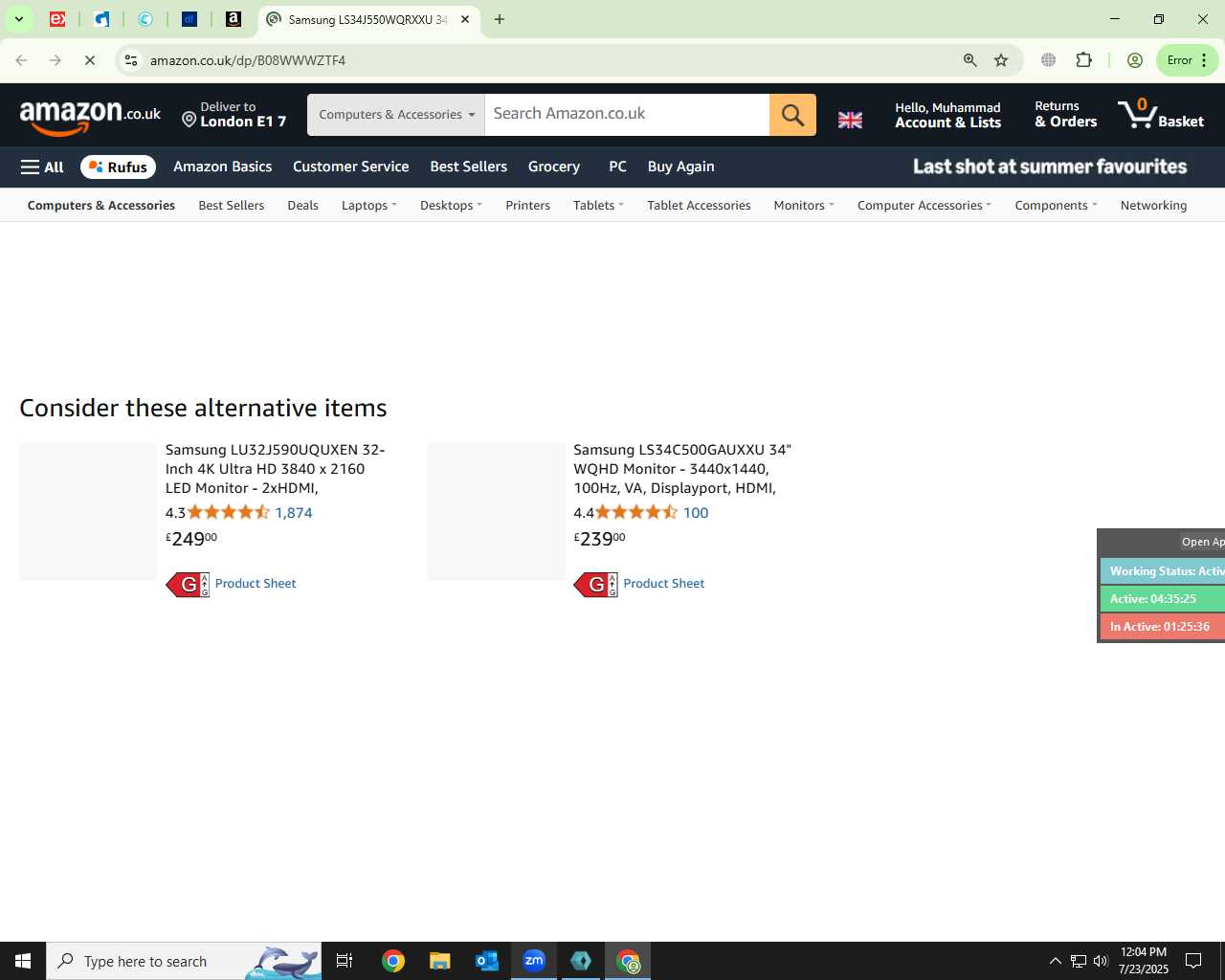Click the energy label icon for £249 monitor

(188, 584)
